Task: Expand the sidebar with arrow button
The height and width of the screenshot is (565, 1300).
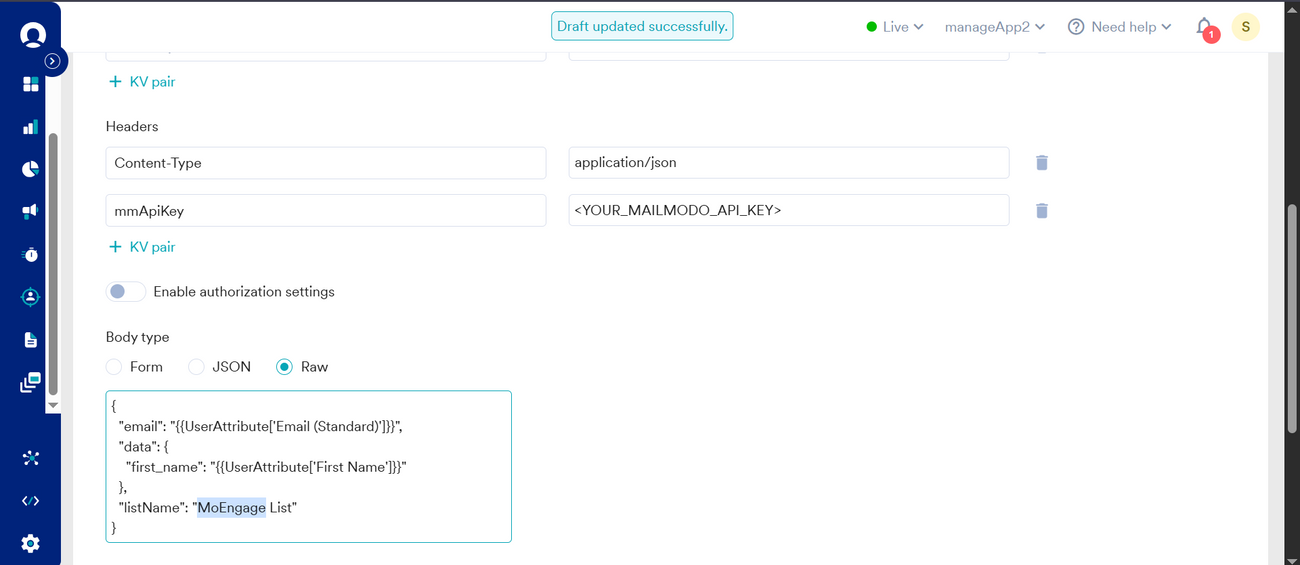Action: 53,61
